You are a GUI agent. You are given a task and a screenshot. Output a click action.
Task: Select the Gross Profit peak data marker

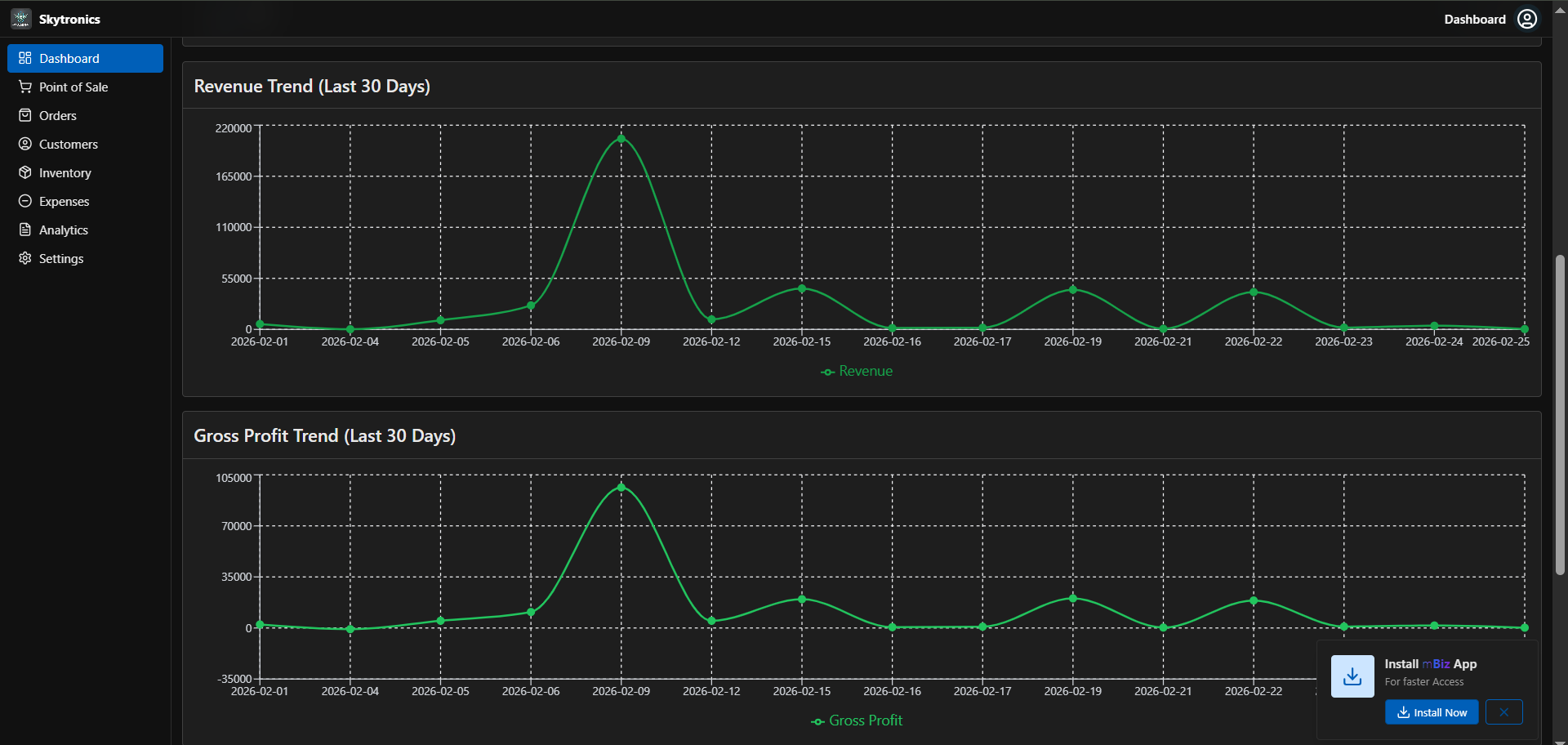pos(621,487)
